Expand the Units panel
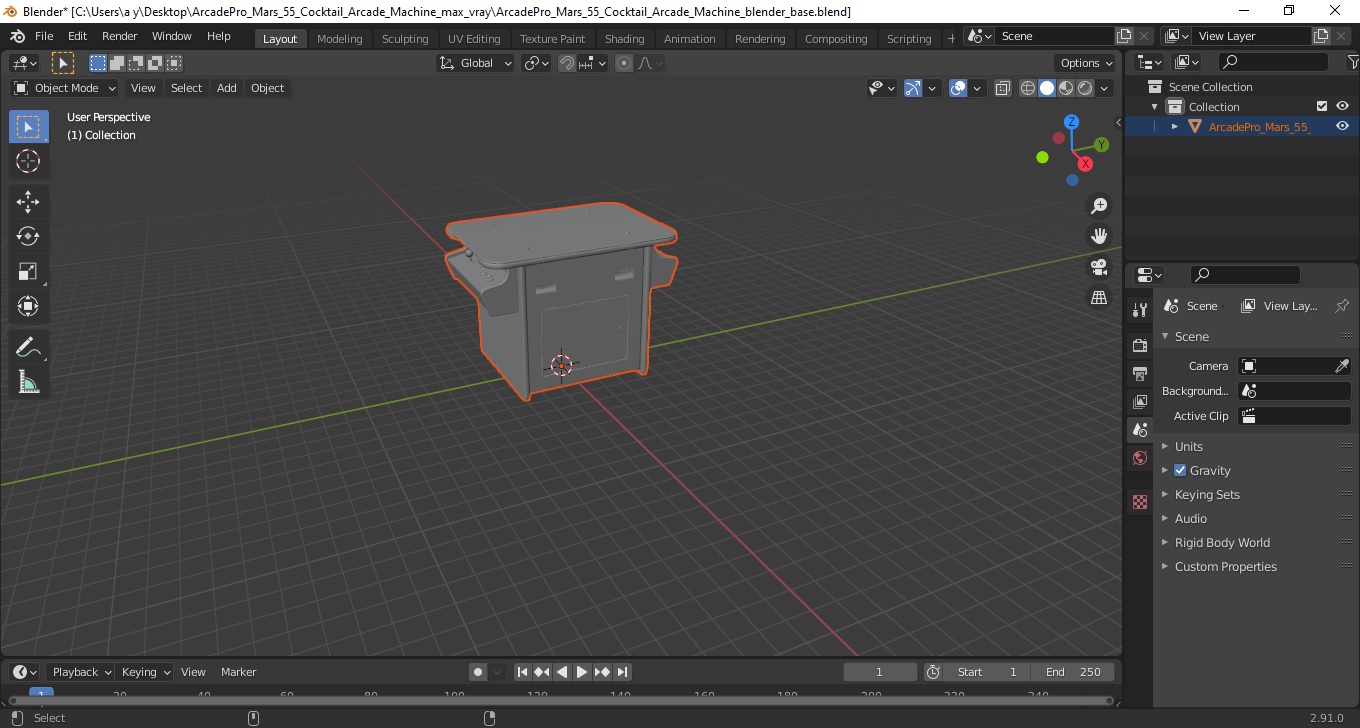Screen dimensions: 1360x728 [x=1188, y=446]
